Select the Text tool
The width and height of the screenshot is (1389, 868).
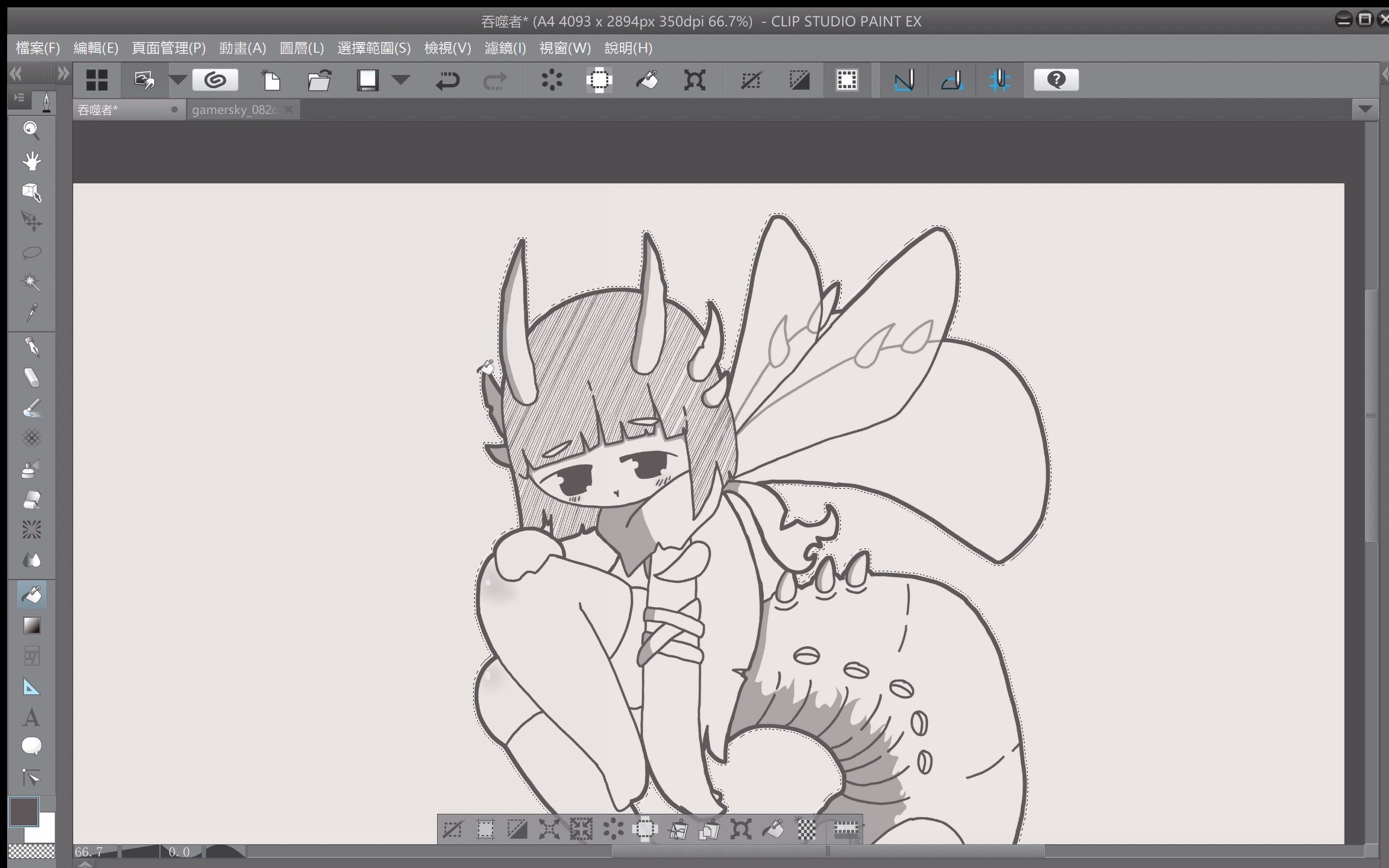tap(31, 717)
